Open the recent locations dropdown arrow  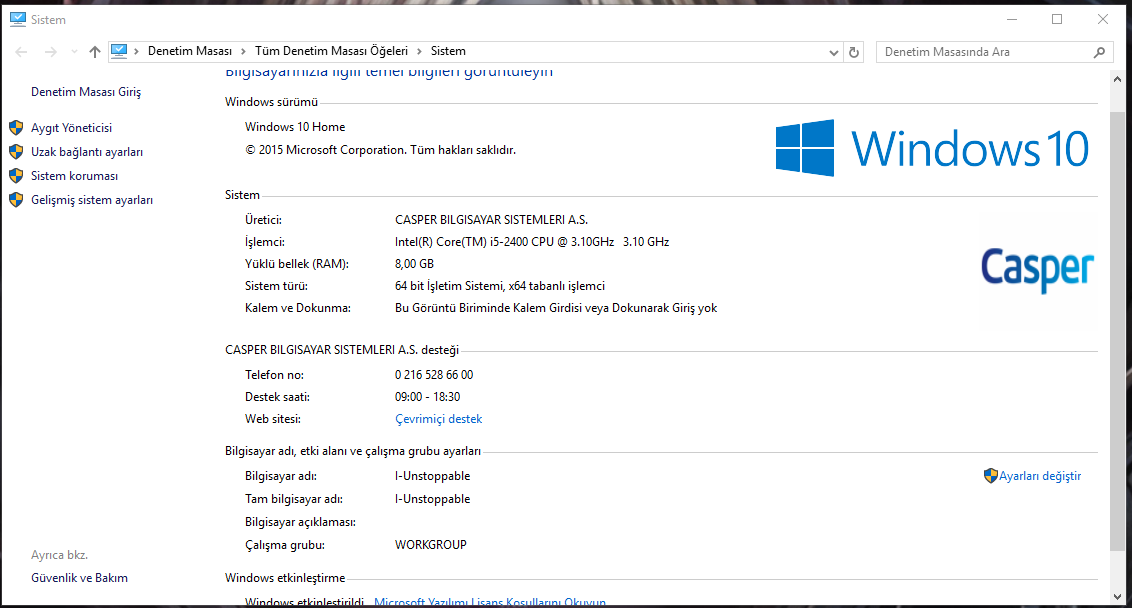[x=74, y=52]
